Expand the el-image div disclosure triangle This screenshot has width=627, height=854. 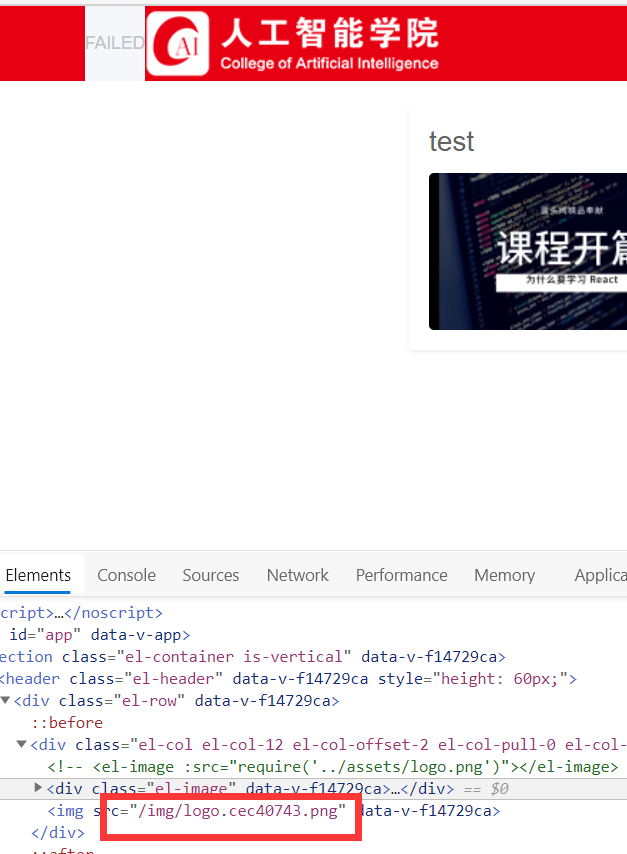coord(38,788)
